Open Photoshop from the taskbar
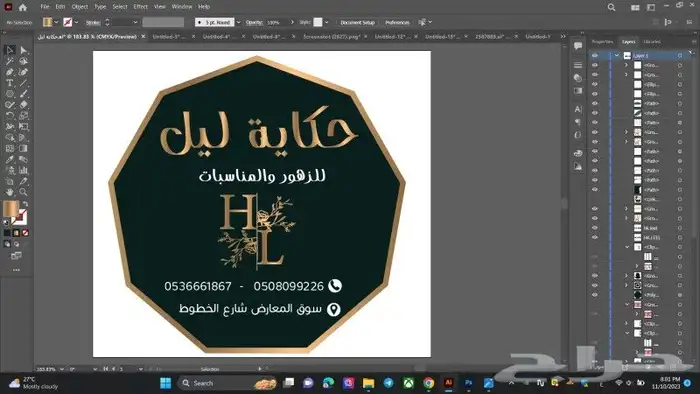Screen dimensions: 700x394 tap(468, 383)
